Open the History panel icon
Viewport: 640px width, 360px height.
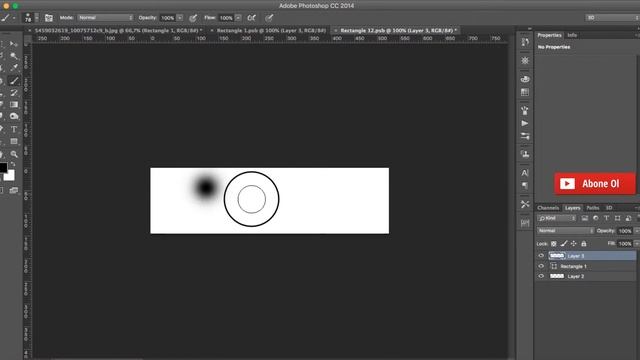[x=525, y=42]
